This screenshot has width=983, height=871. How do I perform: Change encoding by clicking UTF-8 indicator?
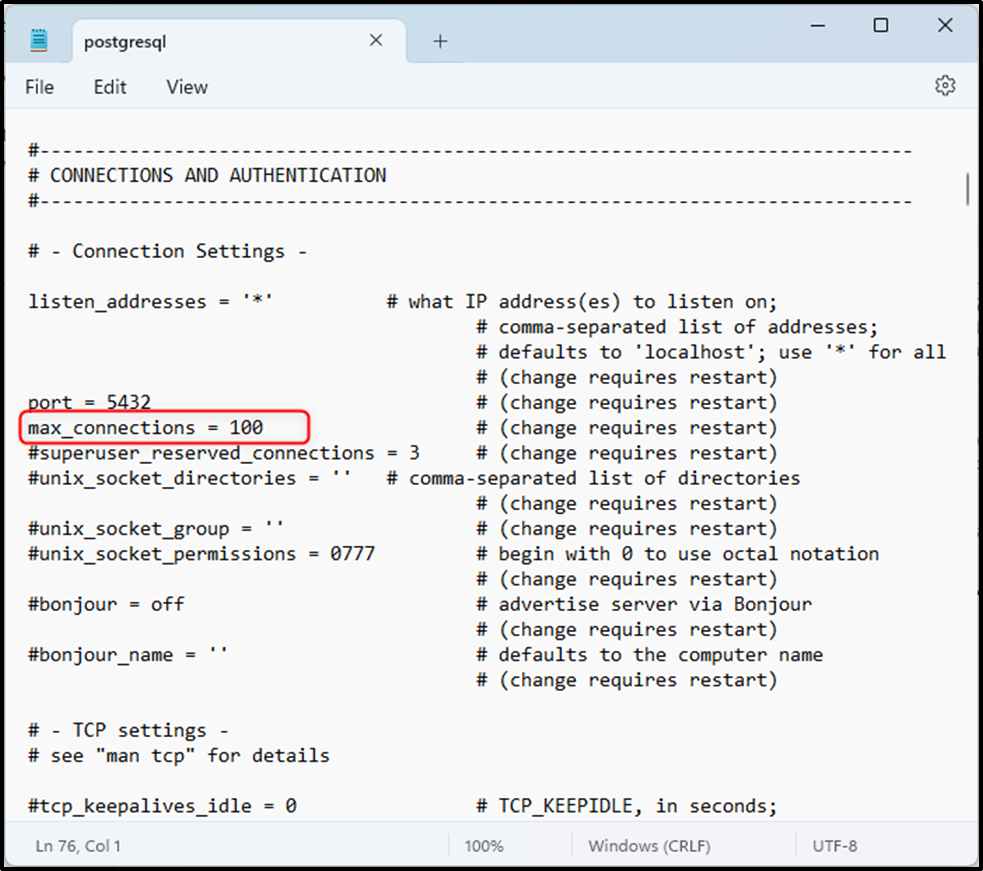tap(836, 845)
